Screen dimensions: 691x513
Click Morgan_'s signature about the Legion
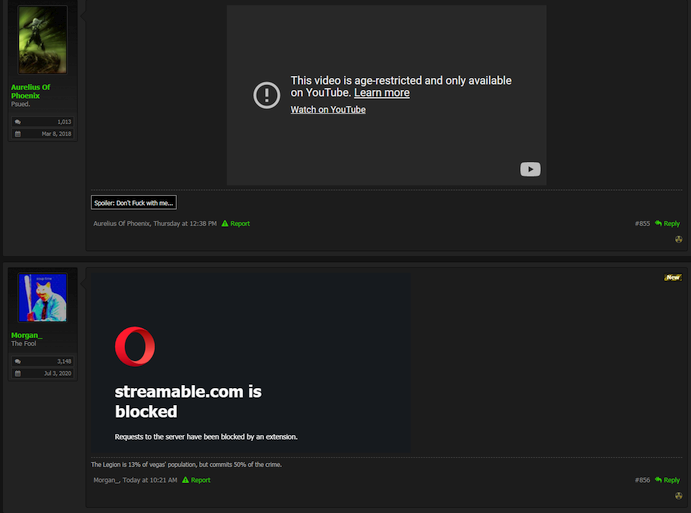click(186, 465)
